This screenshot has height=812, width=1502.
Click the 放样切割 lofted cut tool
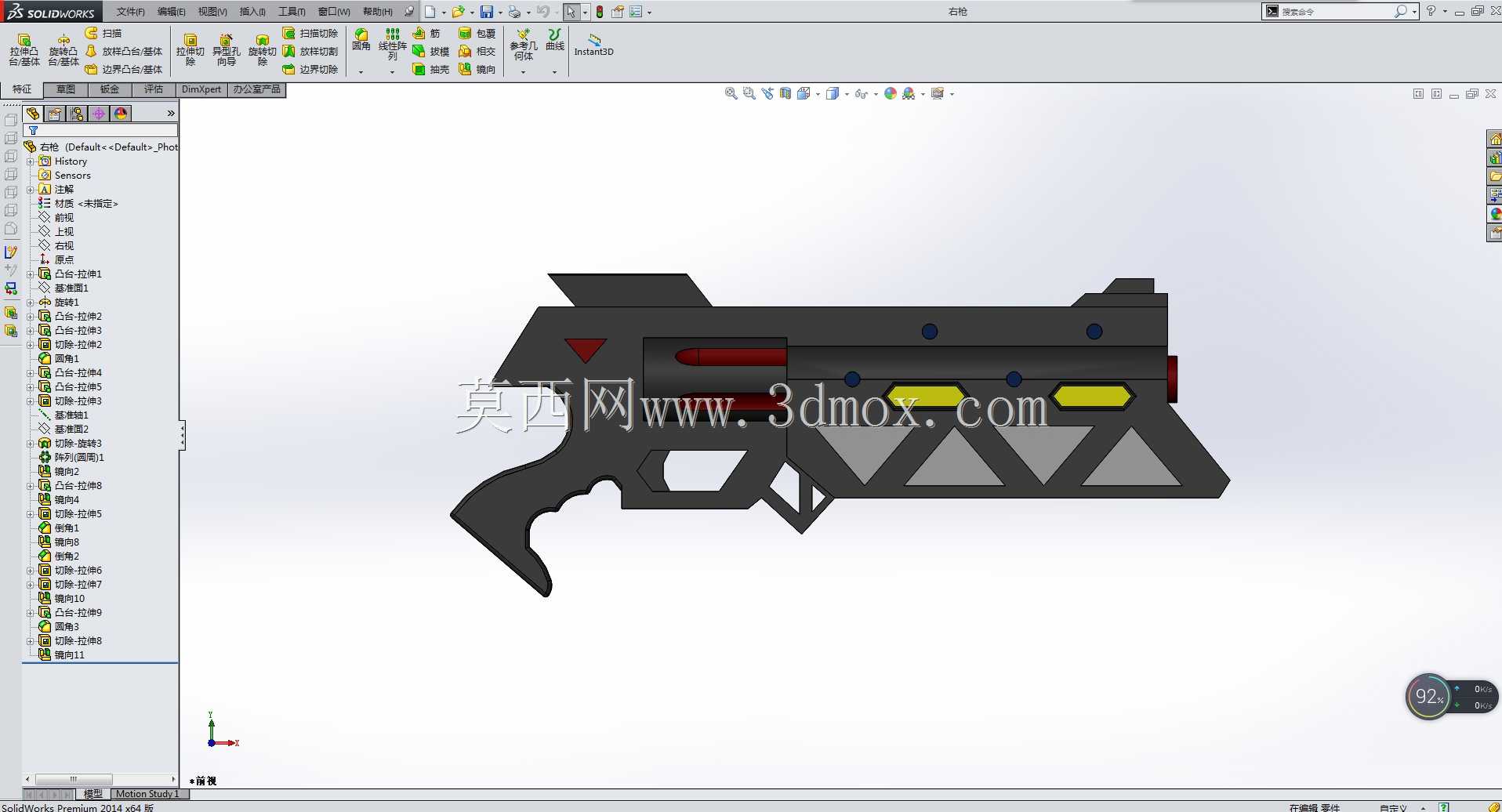[310, 51]
